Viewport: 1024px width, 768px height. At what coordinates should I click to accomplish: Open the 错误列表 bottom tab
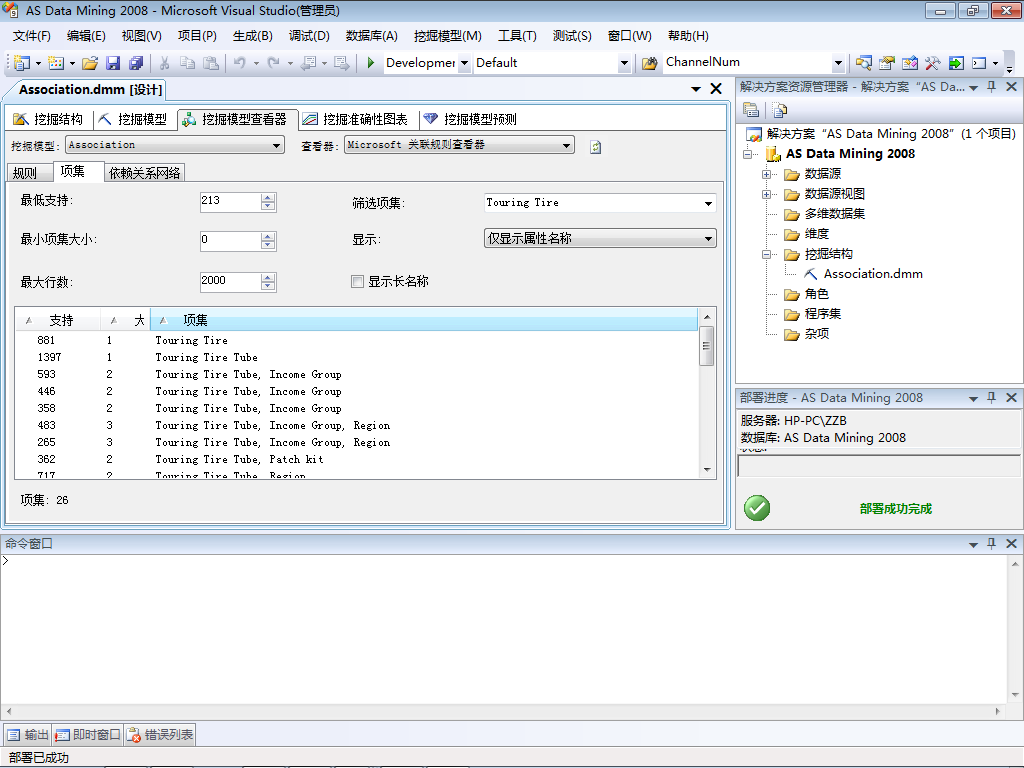coord(161,735)
